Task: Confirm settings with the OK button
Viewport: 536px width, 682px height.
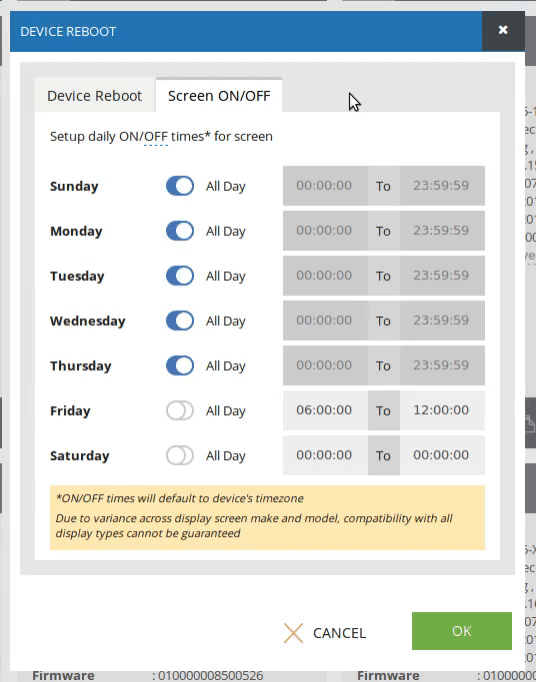Action: point(462,631)
